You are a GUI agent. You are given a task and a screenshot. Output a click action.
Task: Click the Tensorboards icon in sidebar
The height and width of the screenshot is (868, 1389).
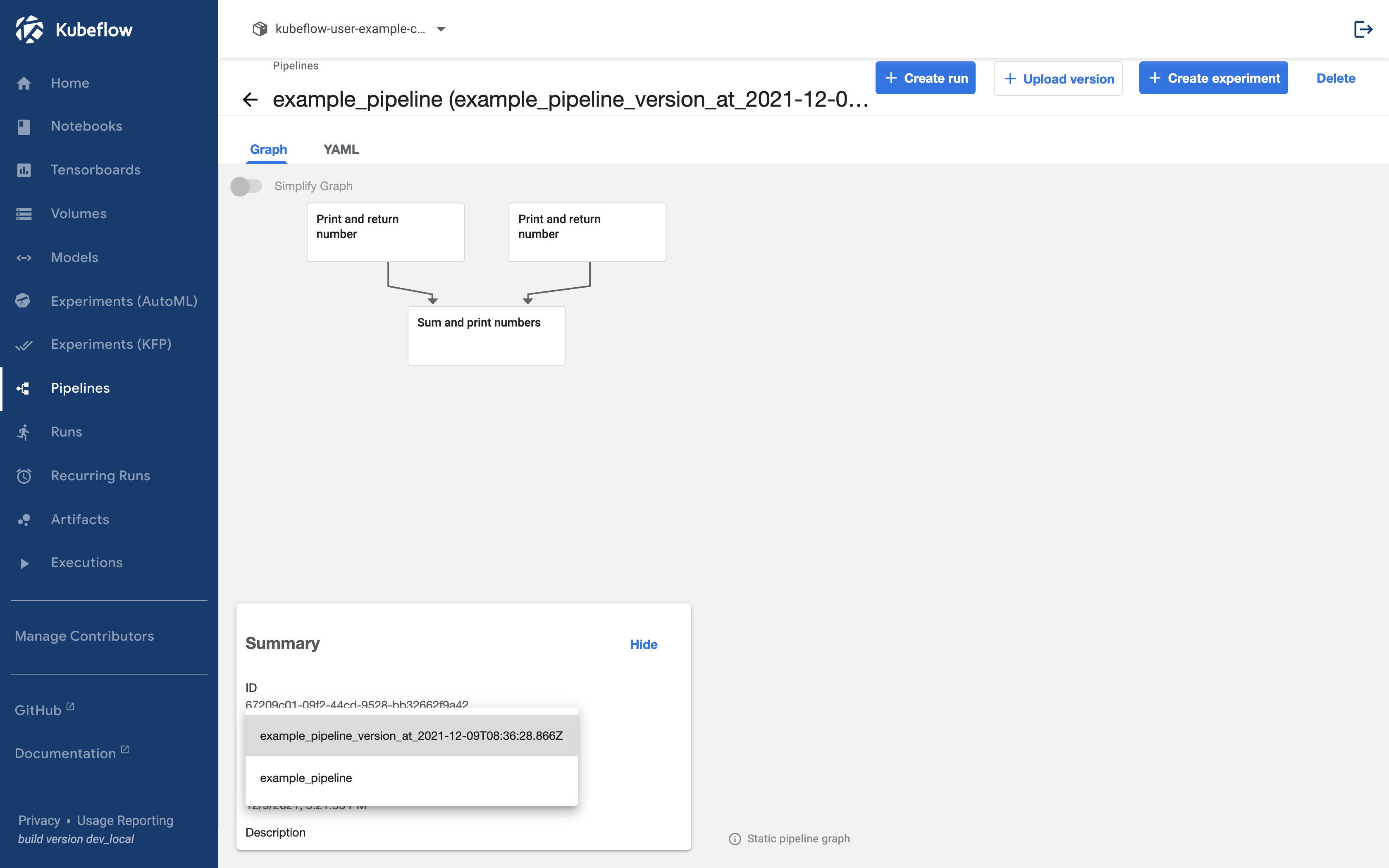pyautogui.click(x=24, y=169)
